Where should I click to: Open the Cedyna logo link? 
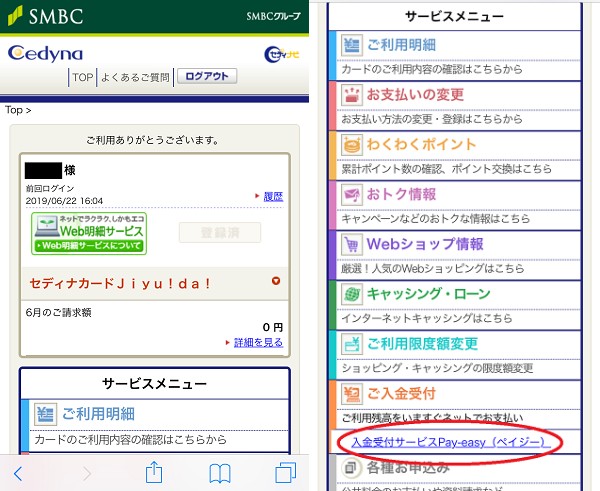tap(45, 54)
